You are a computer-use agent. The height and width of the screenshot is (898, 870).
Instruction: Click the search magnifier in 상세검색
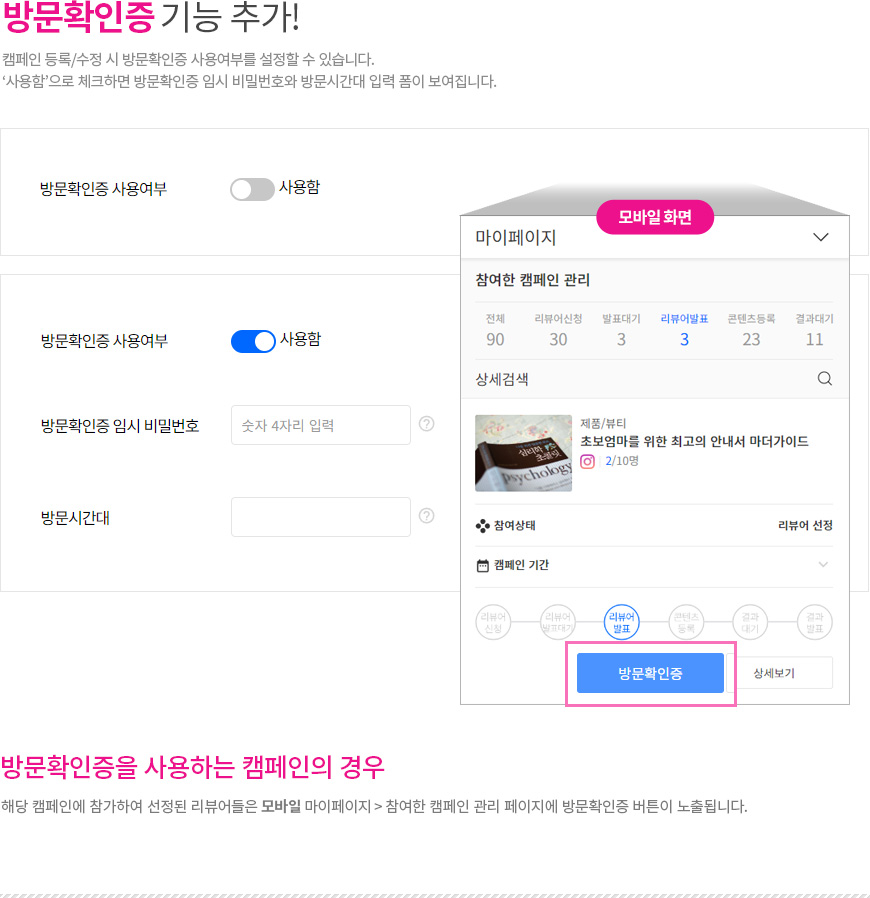pyautogui.click(x=824, y=379)
